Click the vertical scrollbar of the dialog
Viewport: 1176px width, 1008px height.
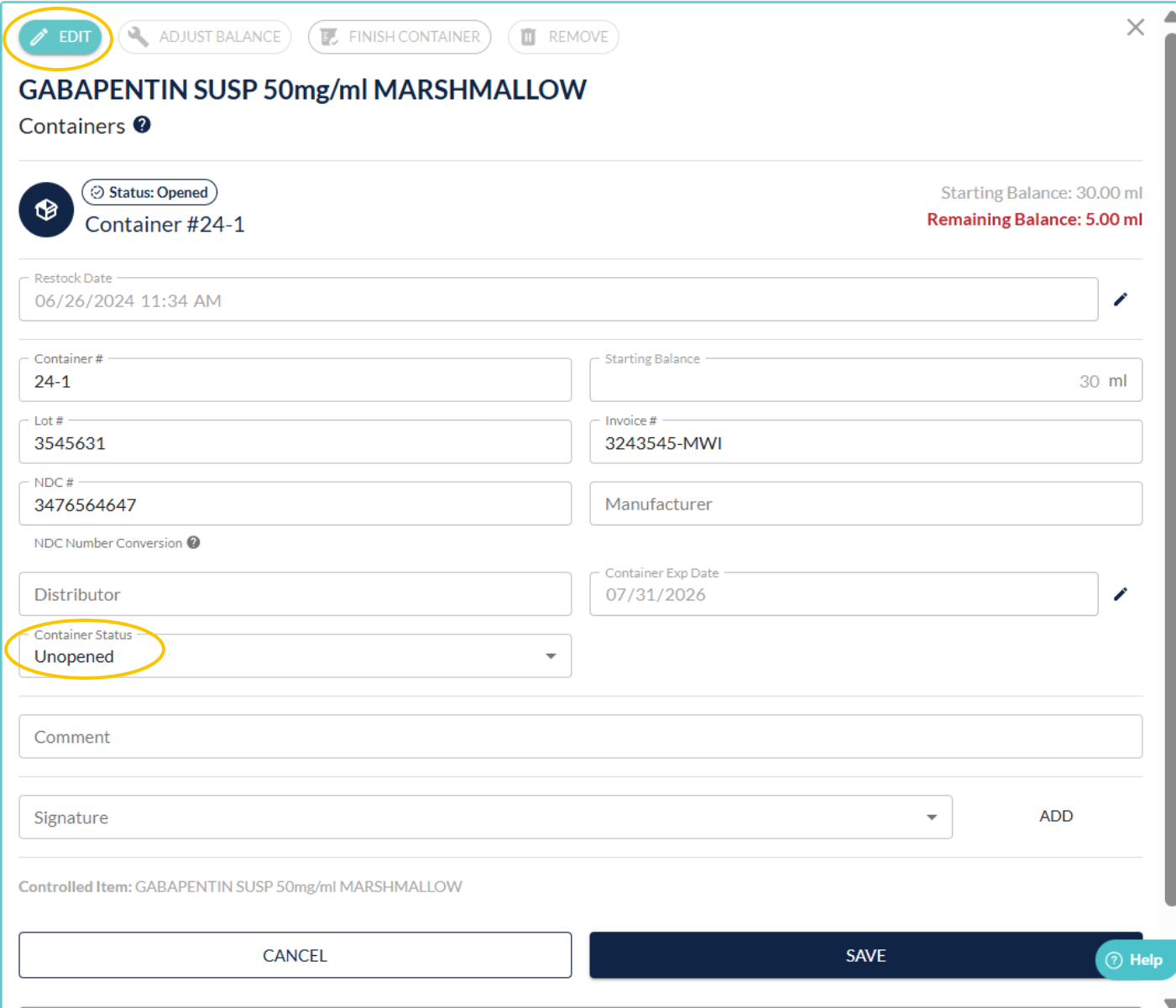[x=1170, y=470]
